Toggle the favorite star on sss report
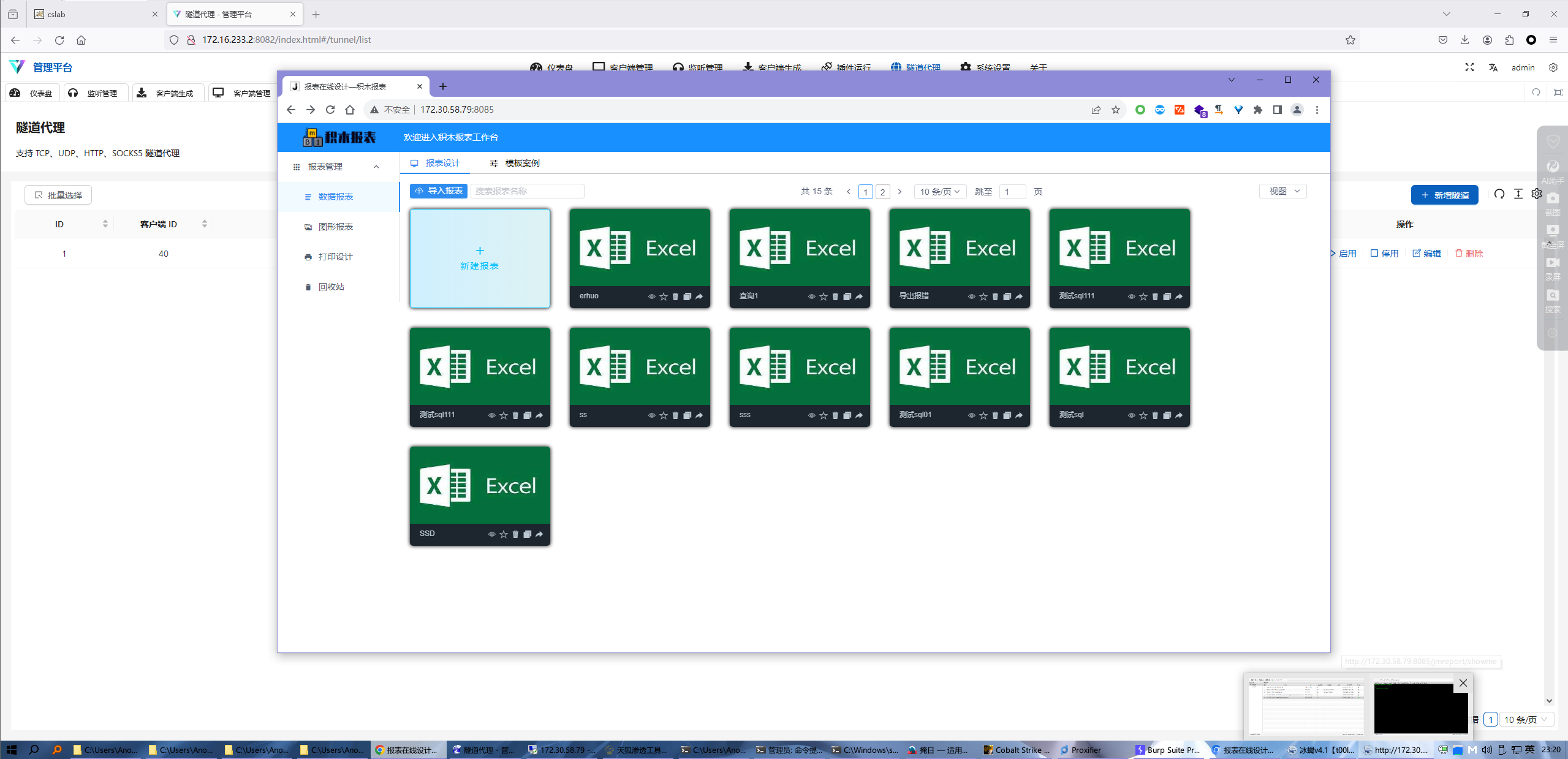The image size is (1568, 759). click(823, 415)
